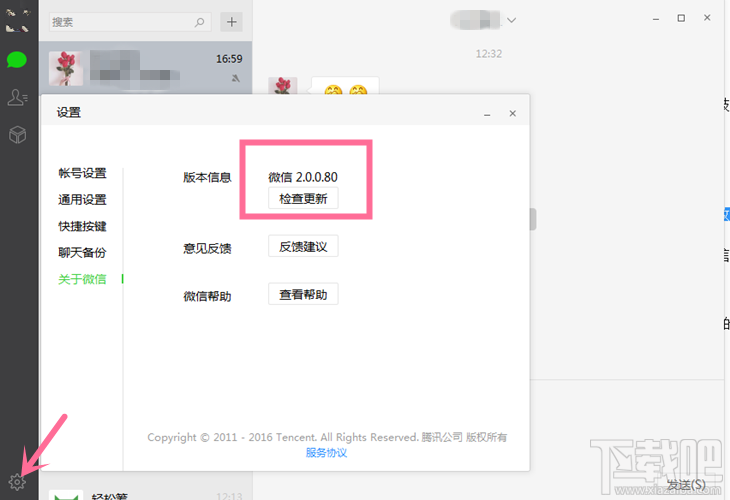Open the 快捷按键 settings tab
This screenshot has width=730, height=500.
pyautogui.click(x=82, y=226)
